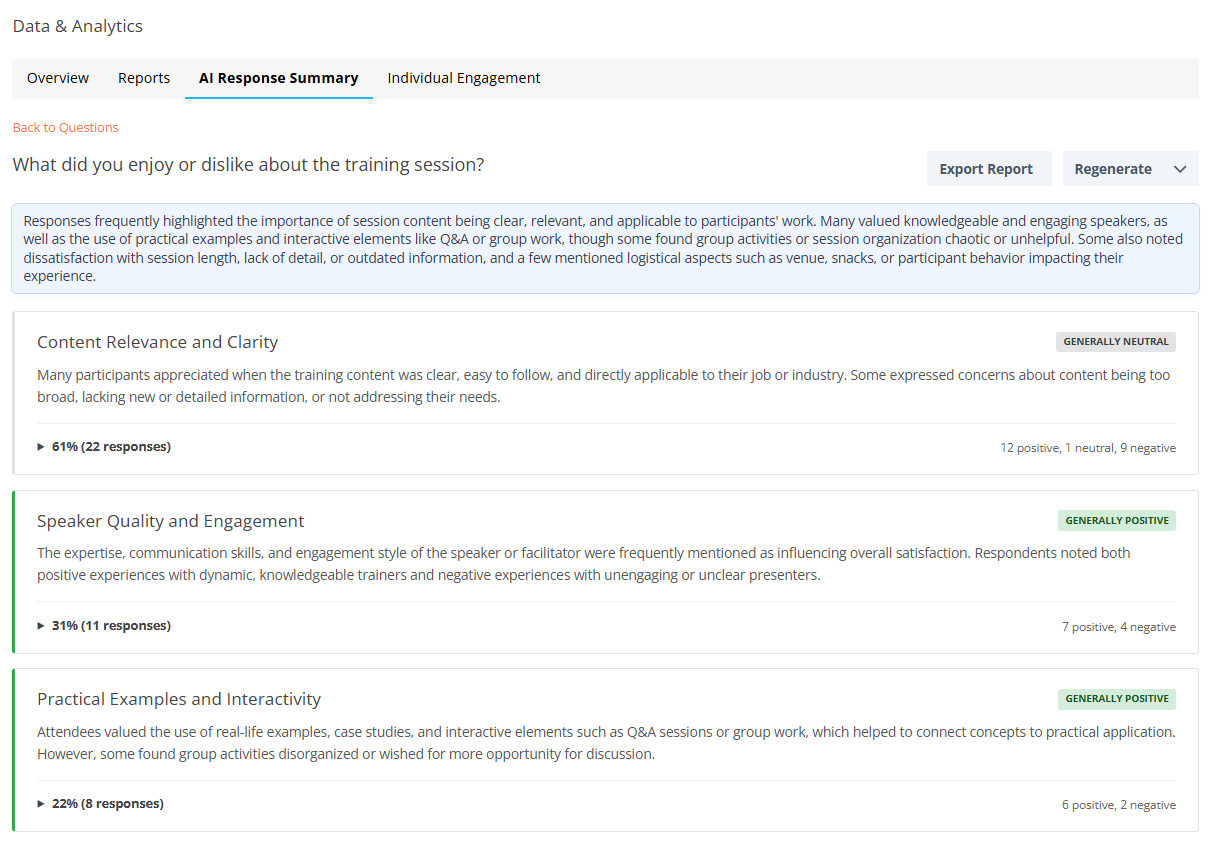Screen dimensions: 1220x846
Task: Click the training session question heading
Action: 248,164
